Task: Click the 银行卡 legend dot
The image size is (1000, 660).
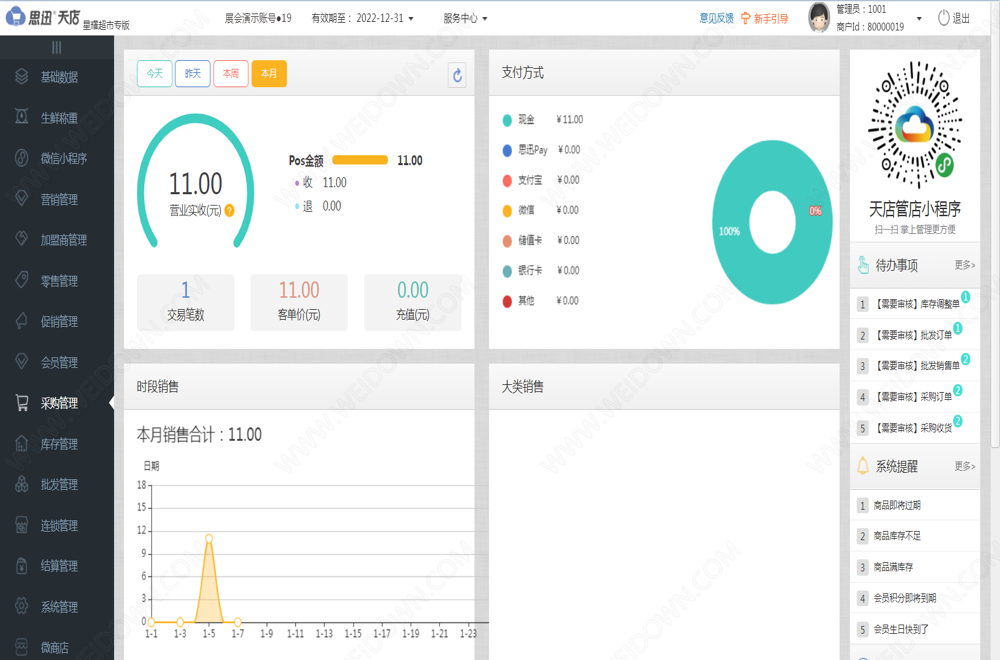Action: pos(507,271)
